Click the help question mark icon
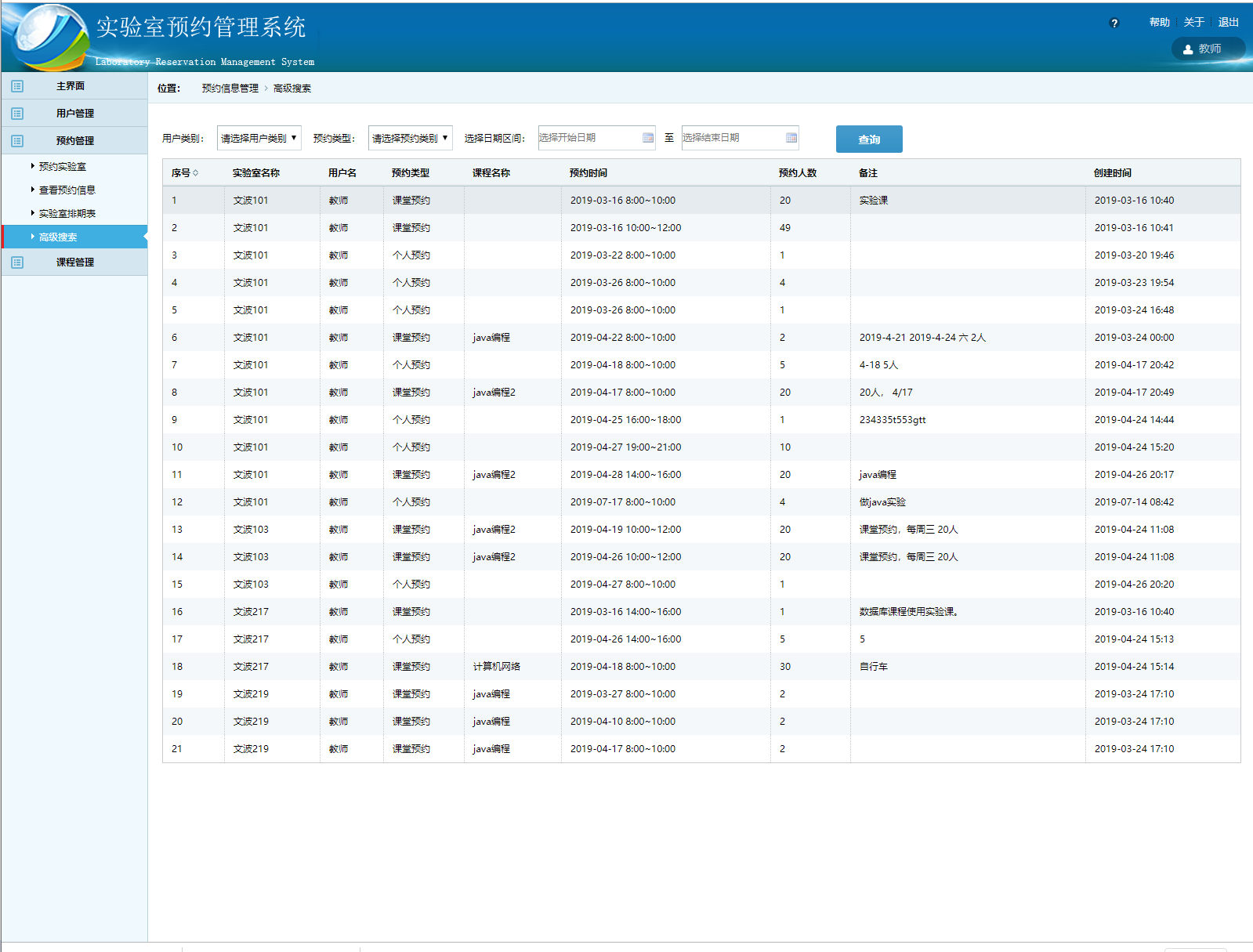Screen dimensions: 1253x952 (1114, 24)
